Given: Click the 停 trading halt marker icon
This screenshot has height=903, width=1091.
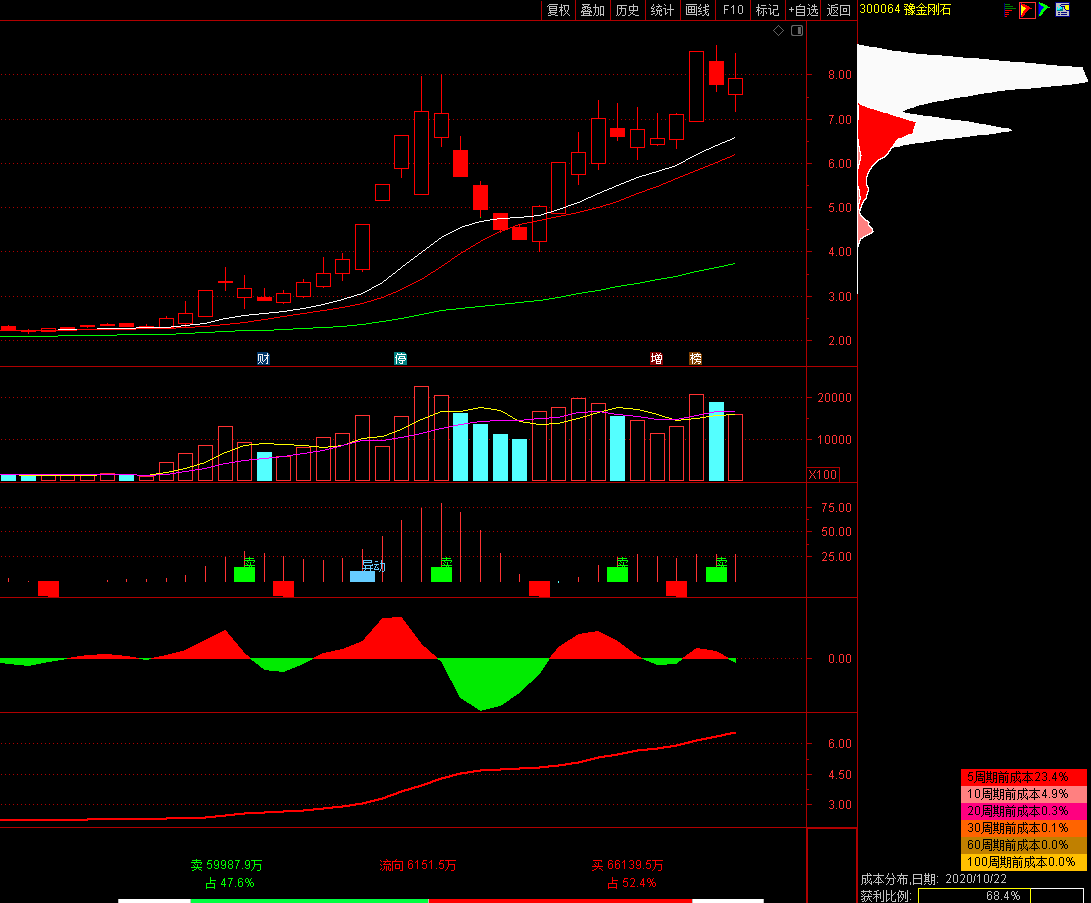Looking at the screenshot, I should click(401, 359).
